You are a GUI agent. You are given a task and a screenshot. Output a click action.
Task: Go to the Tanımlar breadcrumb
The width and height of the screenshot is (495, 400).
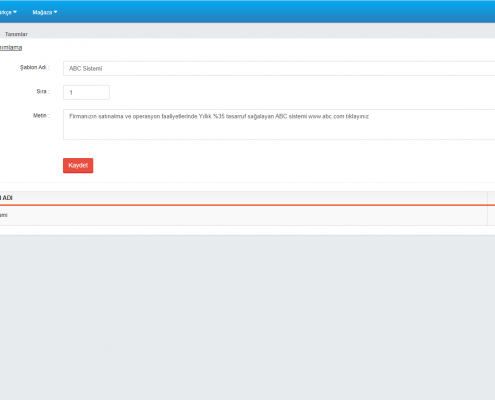click(16, 34)
